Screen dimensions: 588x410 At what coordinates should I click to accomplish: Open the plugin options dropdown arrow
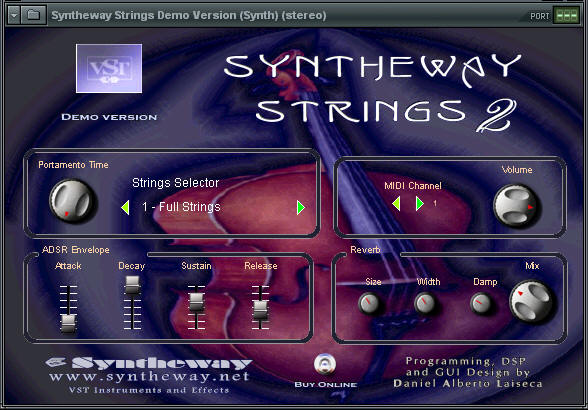point(14,15)
